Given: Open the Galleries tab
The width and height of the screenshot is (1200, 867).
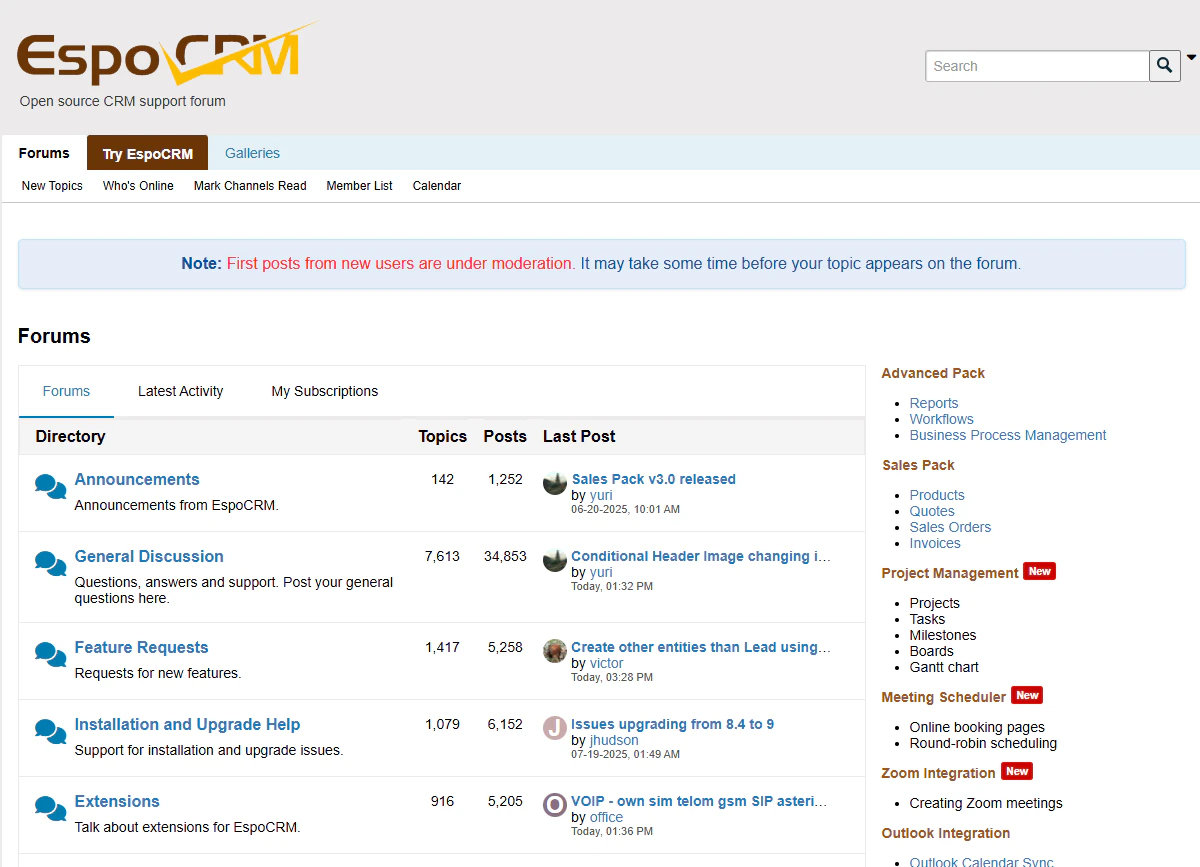Looking at the screenshot, I should [x=252, y=153].
